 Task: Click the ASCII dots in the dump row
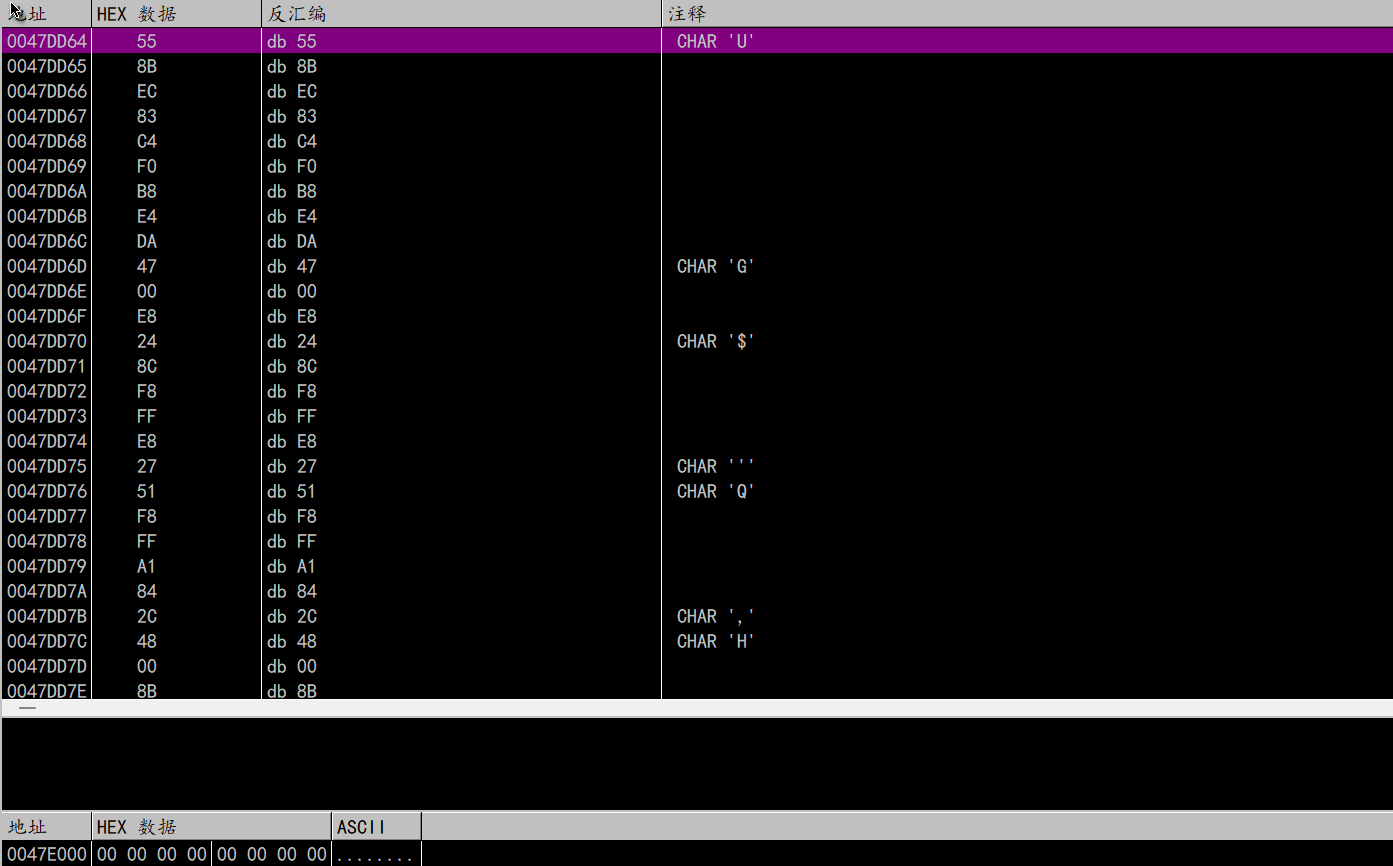click(375, 854)
